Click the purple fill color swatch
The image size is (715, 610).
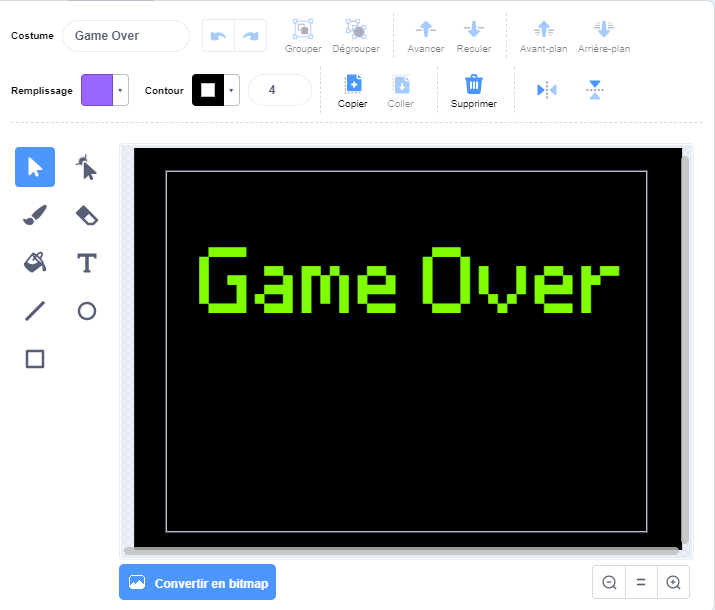(97, 90)
